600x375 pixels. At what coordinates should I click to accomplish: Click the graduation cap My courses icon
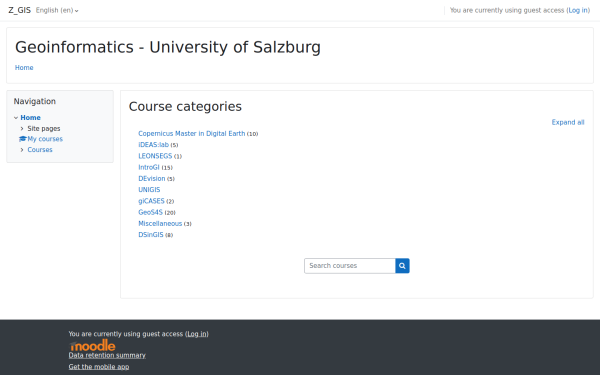click(23, 139)
